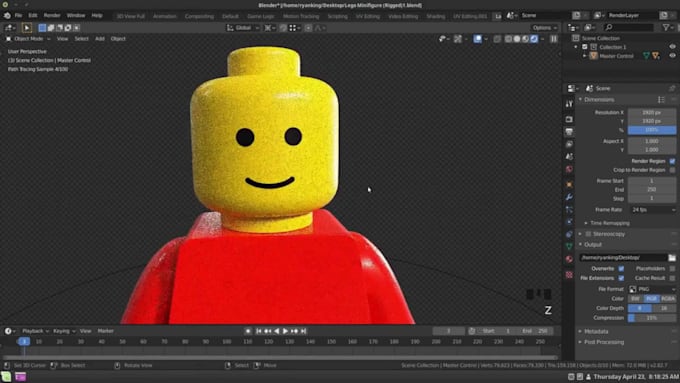Toggle the Overwrite checkbox
This screenshot has height=383, width=680.
[x=621, y=268]
